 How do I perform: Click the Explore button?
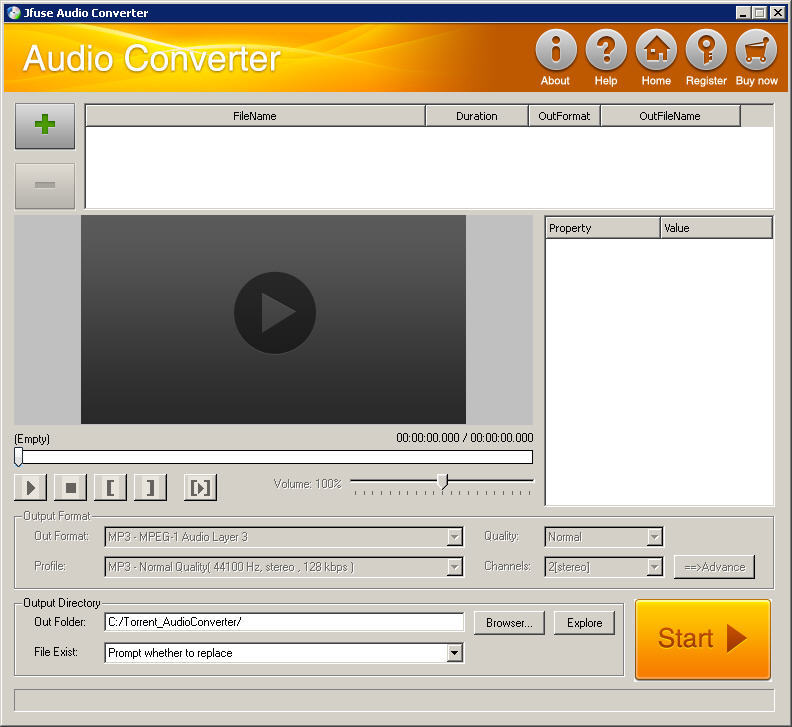click(584, 623)
